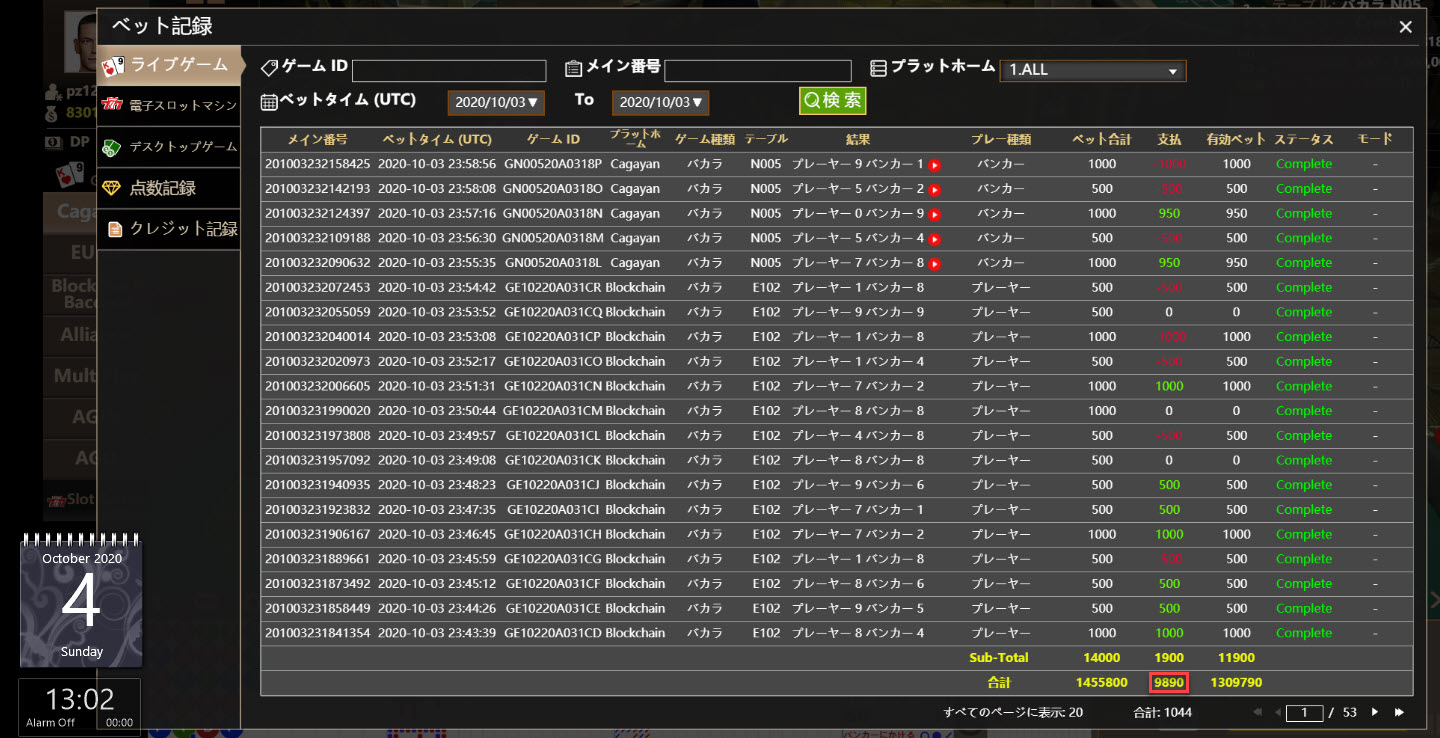
Task: Click game ID GE10220A031CJ
Action: 553,485
